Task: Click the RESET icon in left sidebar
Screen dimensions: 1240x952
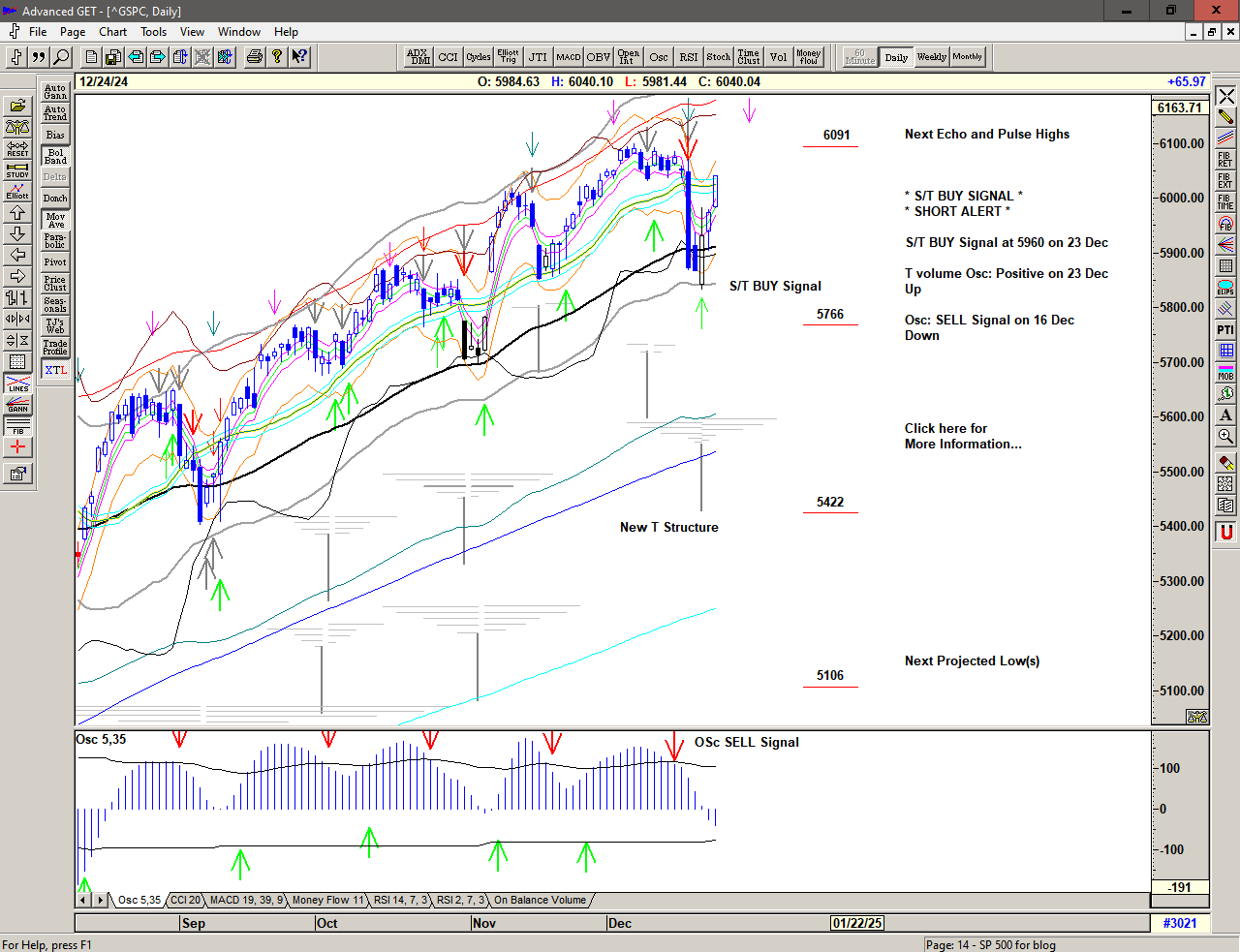Action: (x=17, y=149)
